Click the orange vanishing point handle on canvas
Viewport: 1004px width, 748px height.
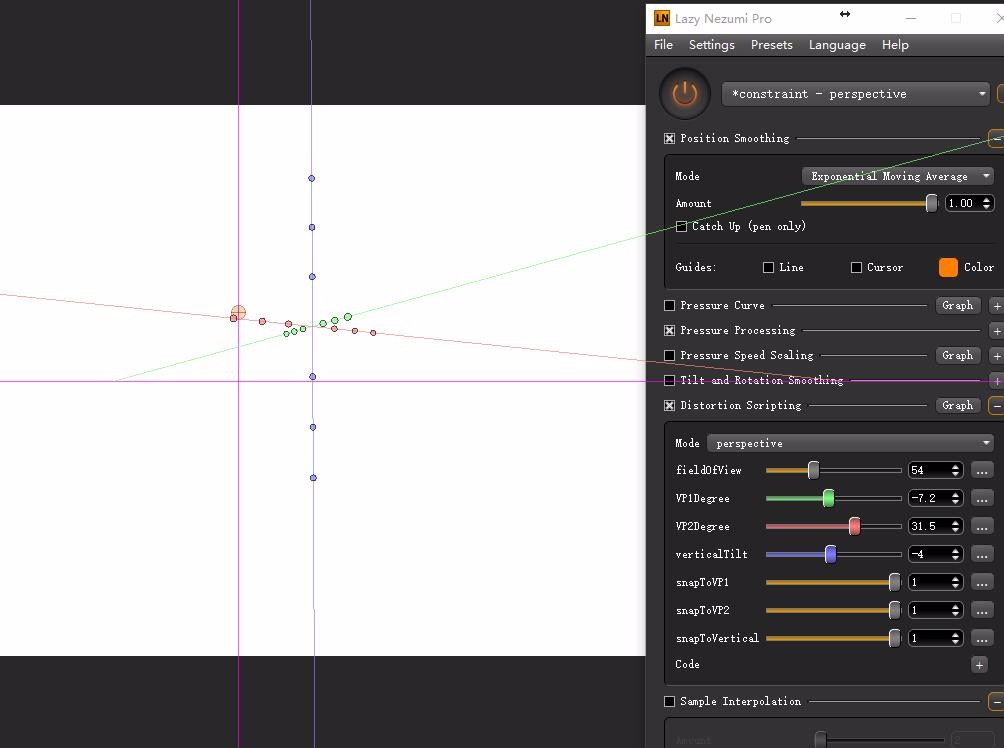tap(238, 313)
